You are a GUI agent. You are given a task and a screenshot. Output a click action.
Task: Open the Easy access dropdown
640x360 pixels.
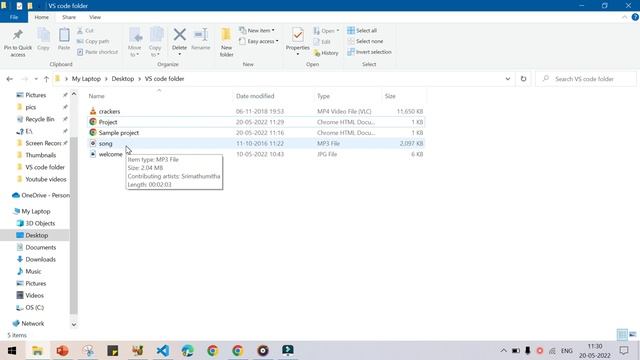pos(259,41)
